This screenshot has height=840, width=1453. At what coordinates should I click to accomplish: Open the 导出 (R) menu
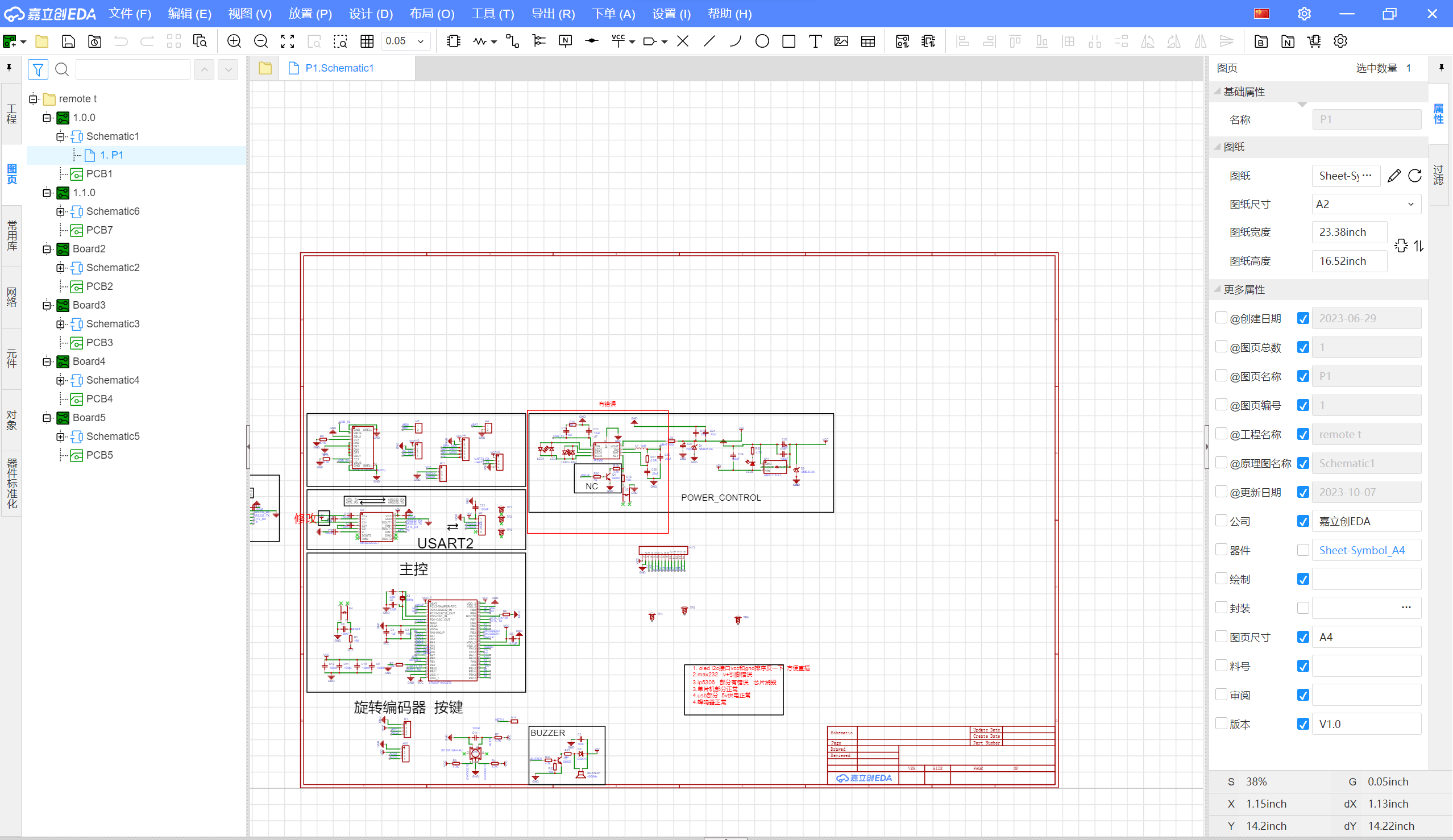pos(553,14)
